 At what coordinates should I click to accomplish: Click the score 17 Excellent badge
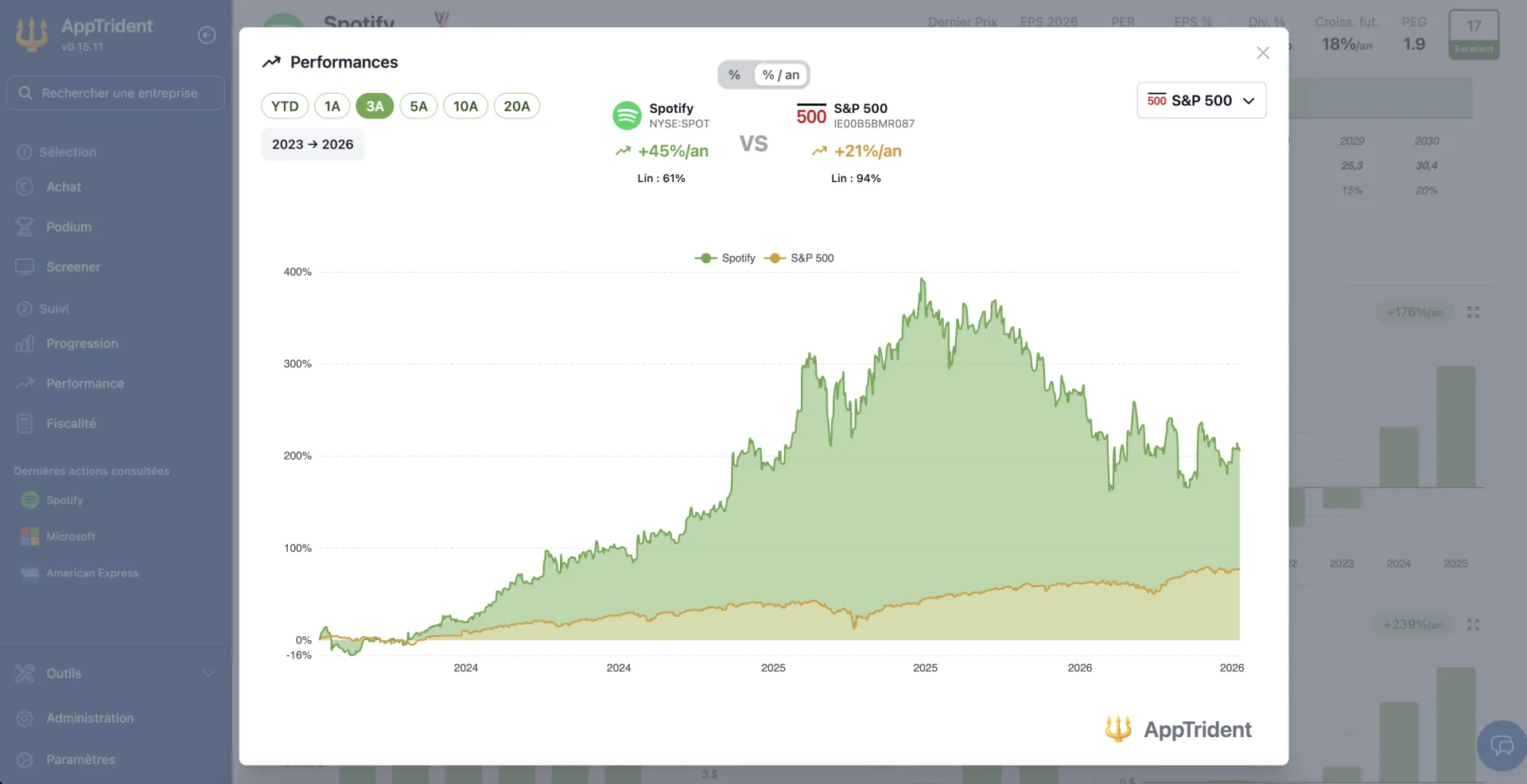click(1474, 34)
